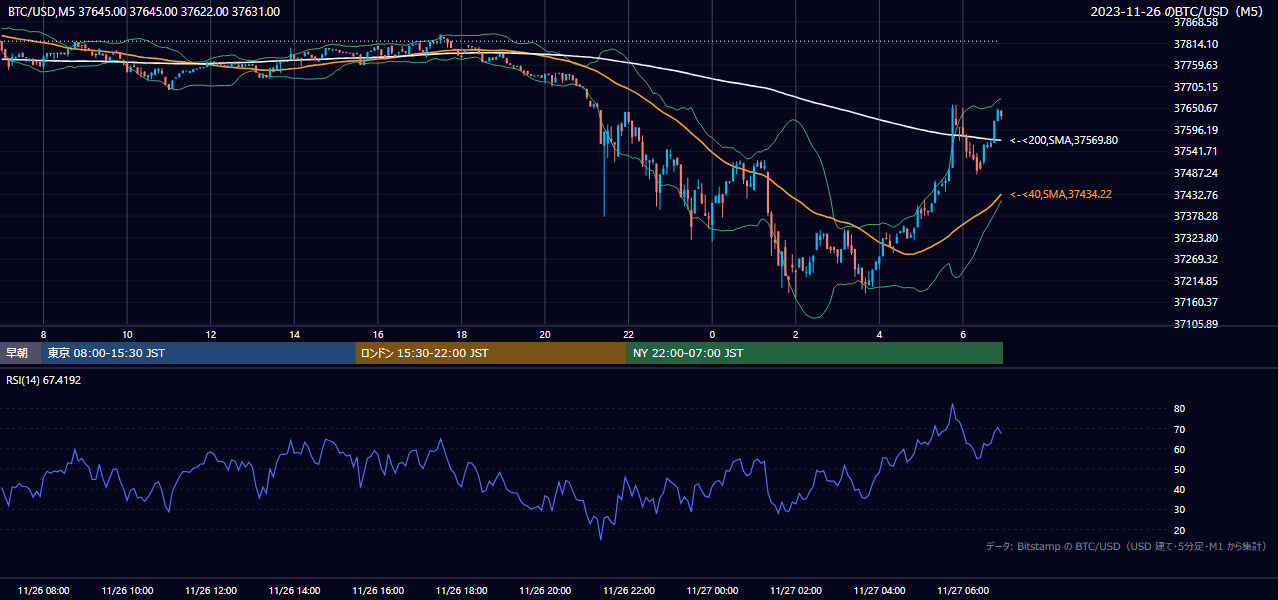Click the 37814.10 price axis value
This screenshot has width=1278, height=600.
pyautogui.click(x=1196, y=44)
